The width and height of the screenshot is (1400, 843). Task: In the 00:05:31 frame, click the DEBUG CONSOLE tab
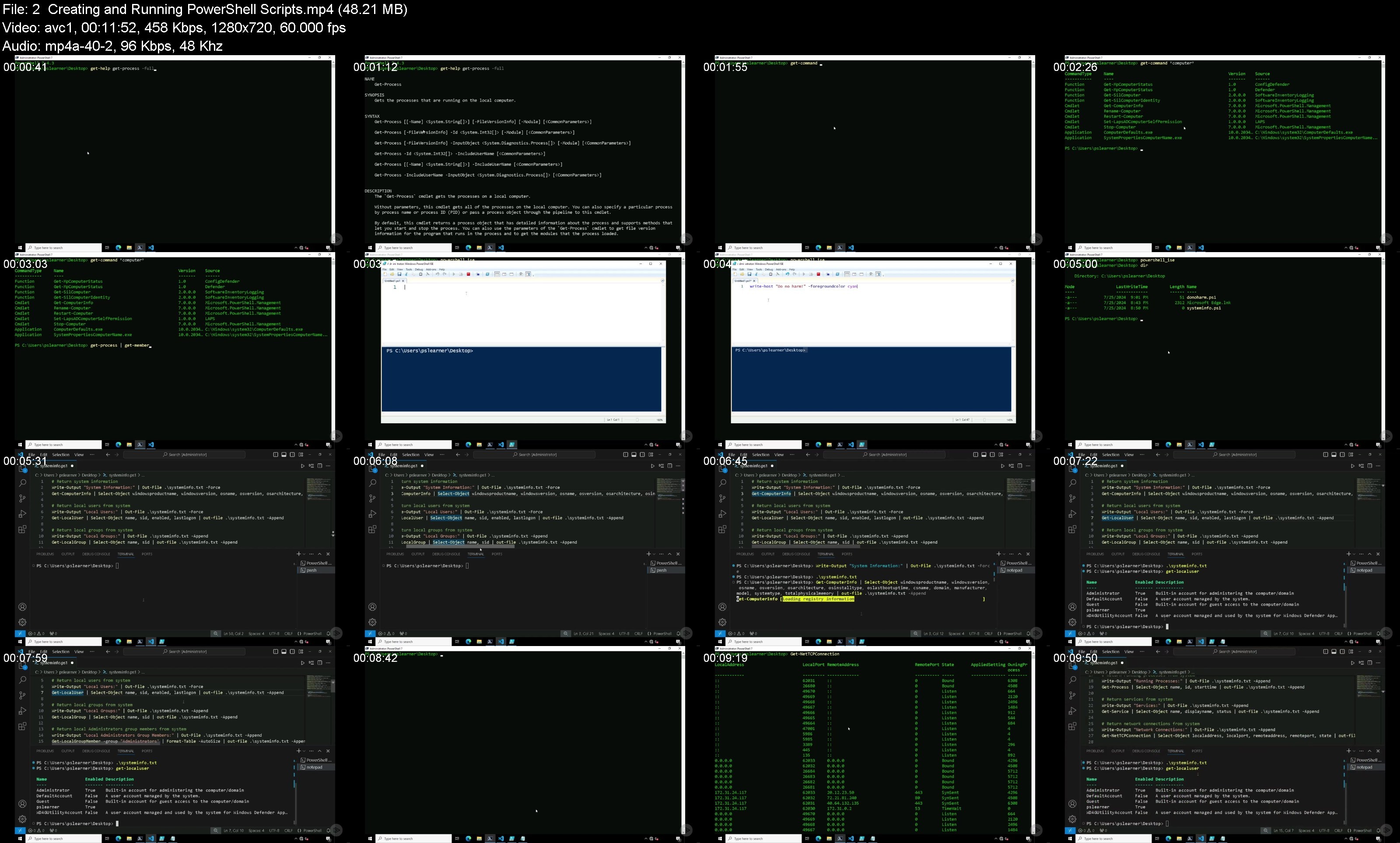[x=97, y=554]
